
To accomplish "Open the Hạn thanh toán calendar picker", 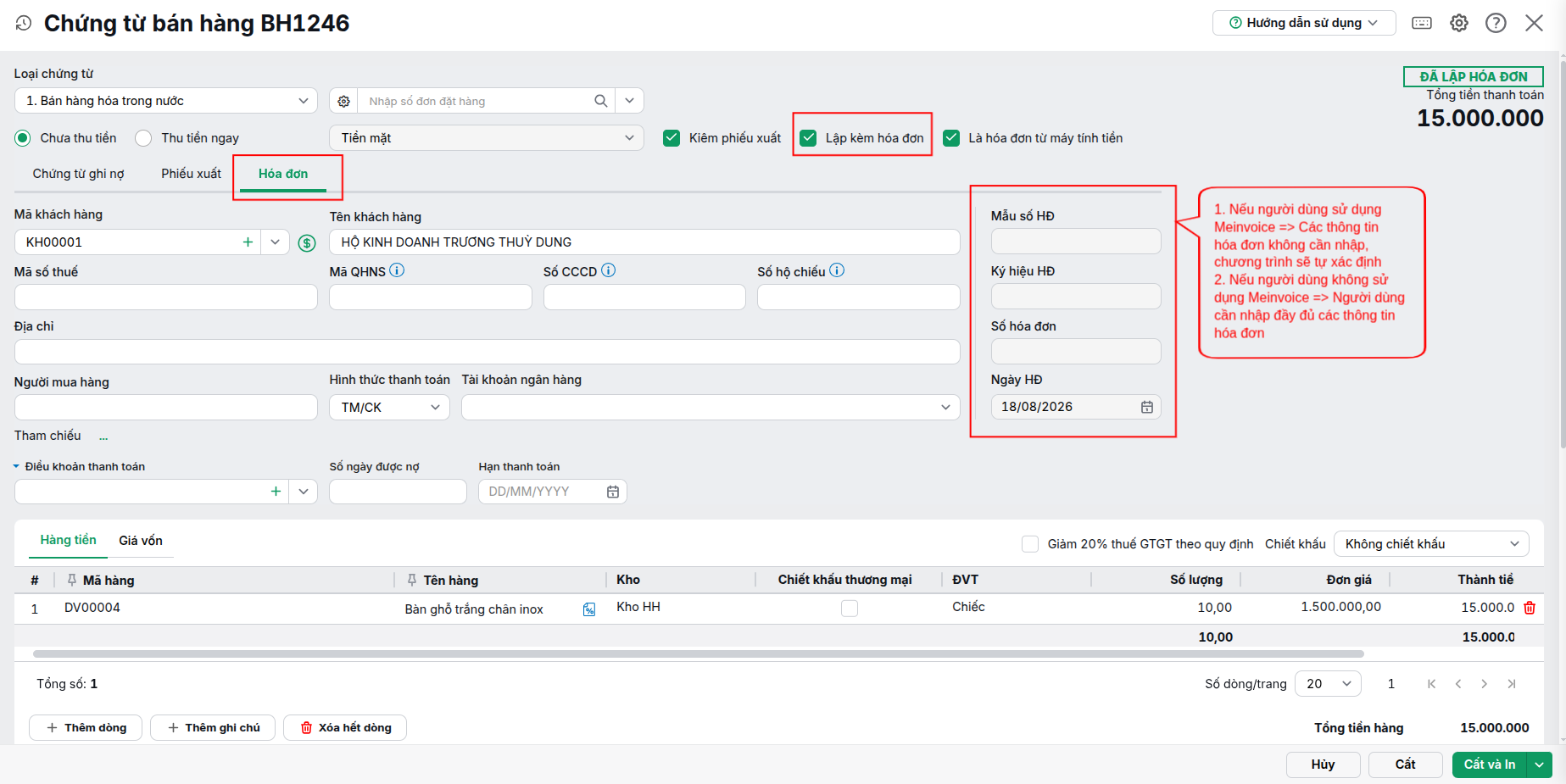I will pyautogui.click(x=613, y=492).
